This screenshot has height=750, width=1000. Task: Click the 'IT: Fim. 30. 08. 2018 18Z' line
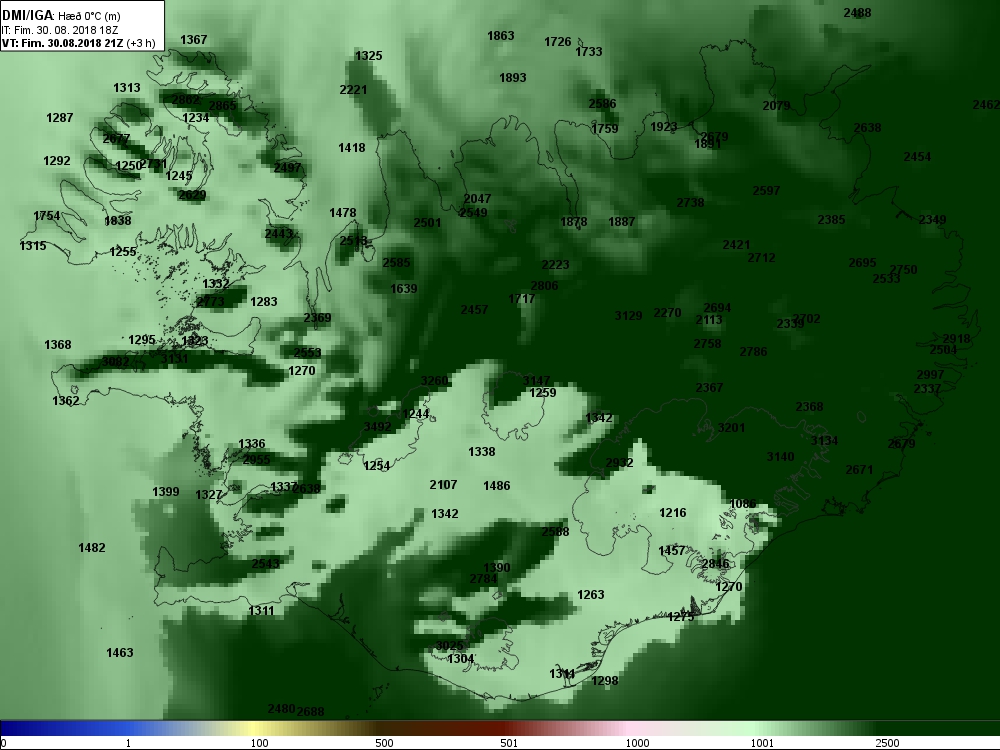coord(60,30)
